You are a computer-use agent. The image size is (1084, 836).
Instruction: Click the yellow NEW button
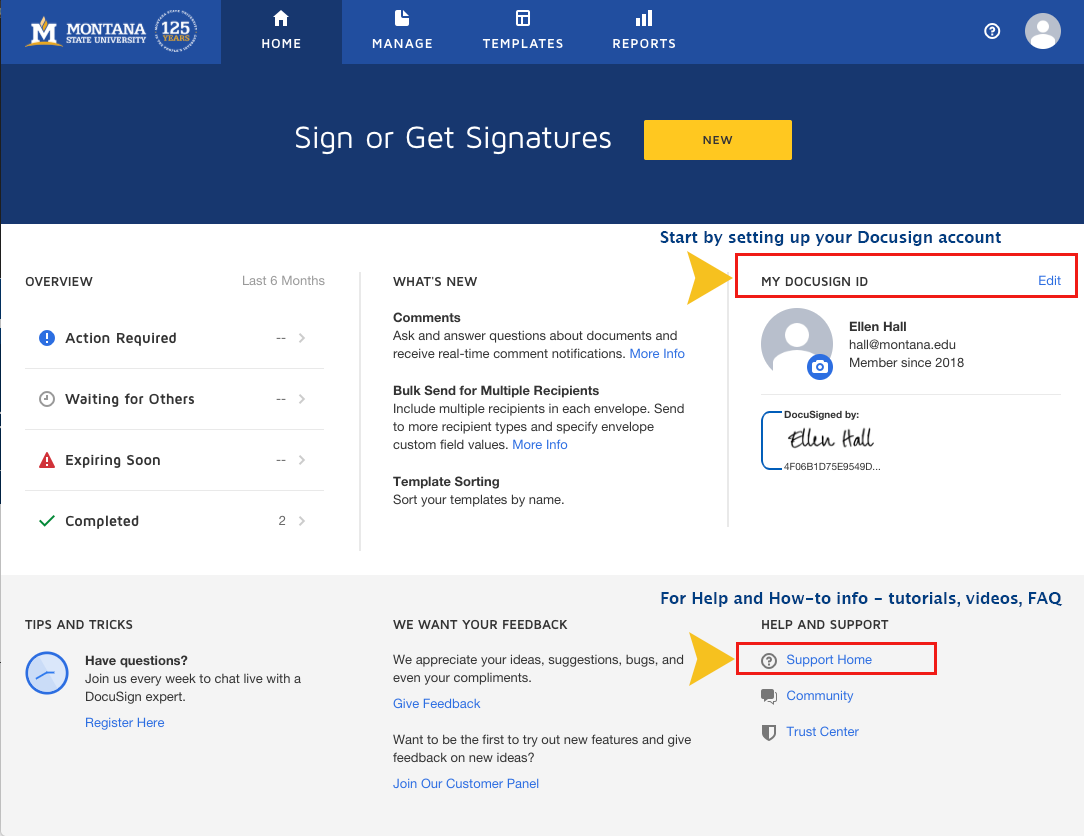pyautogui.click(x=718, y=140)
